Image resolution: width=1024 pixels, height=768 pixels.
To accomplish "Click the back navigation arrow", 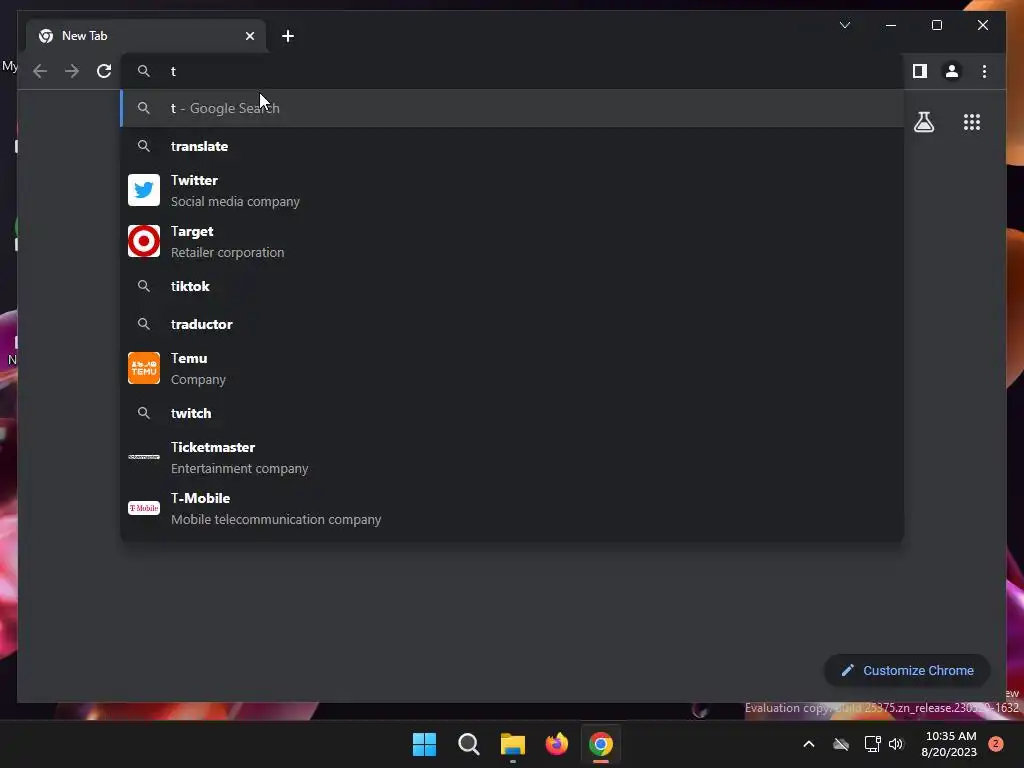I will [x=40, y=71].
